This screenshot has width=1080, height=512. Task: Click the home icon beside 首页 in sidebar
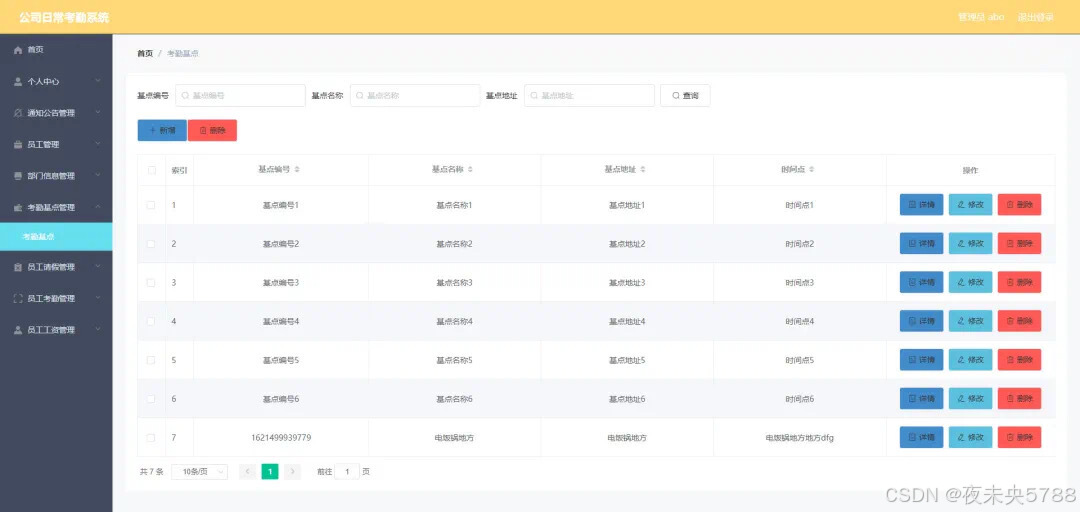point(18,50)
